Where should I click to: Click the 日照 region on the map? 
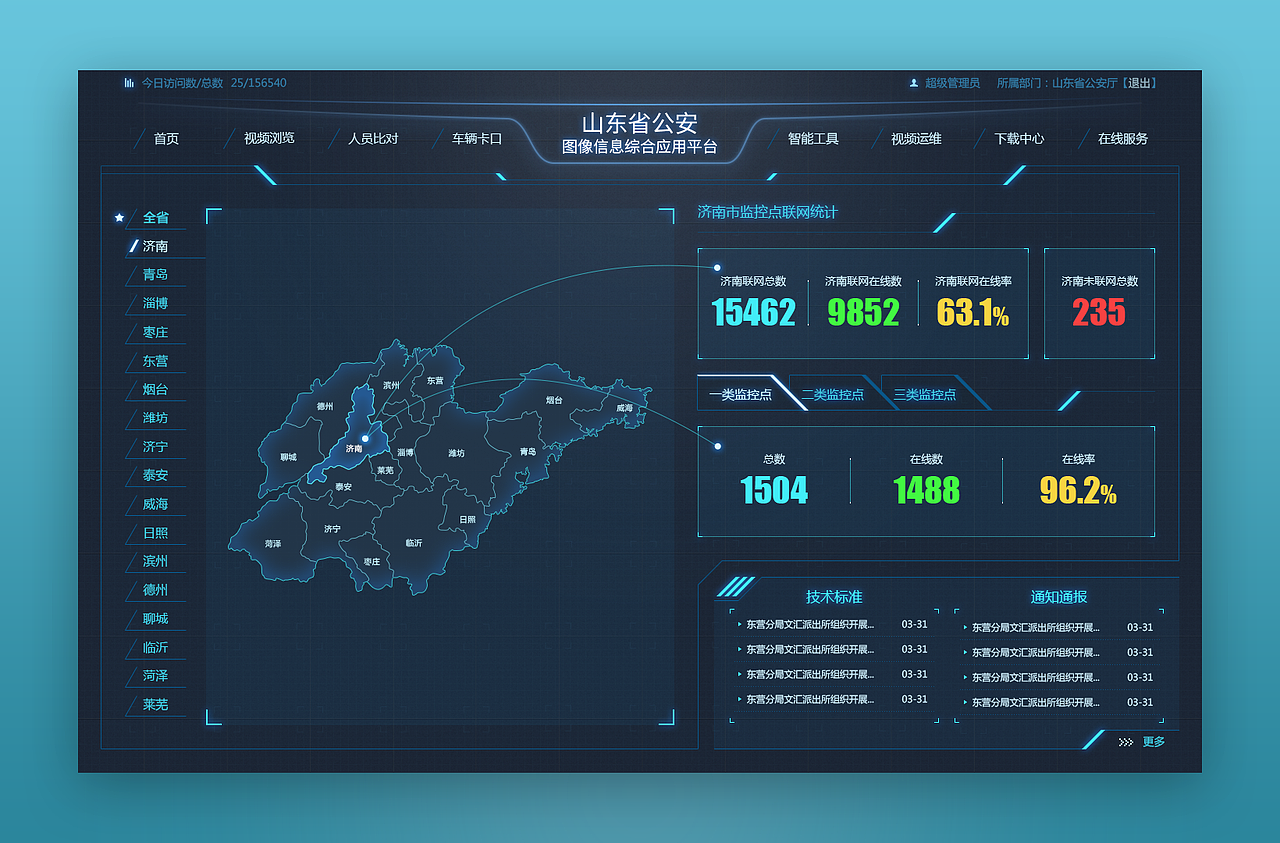click(467, 520)
